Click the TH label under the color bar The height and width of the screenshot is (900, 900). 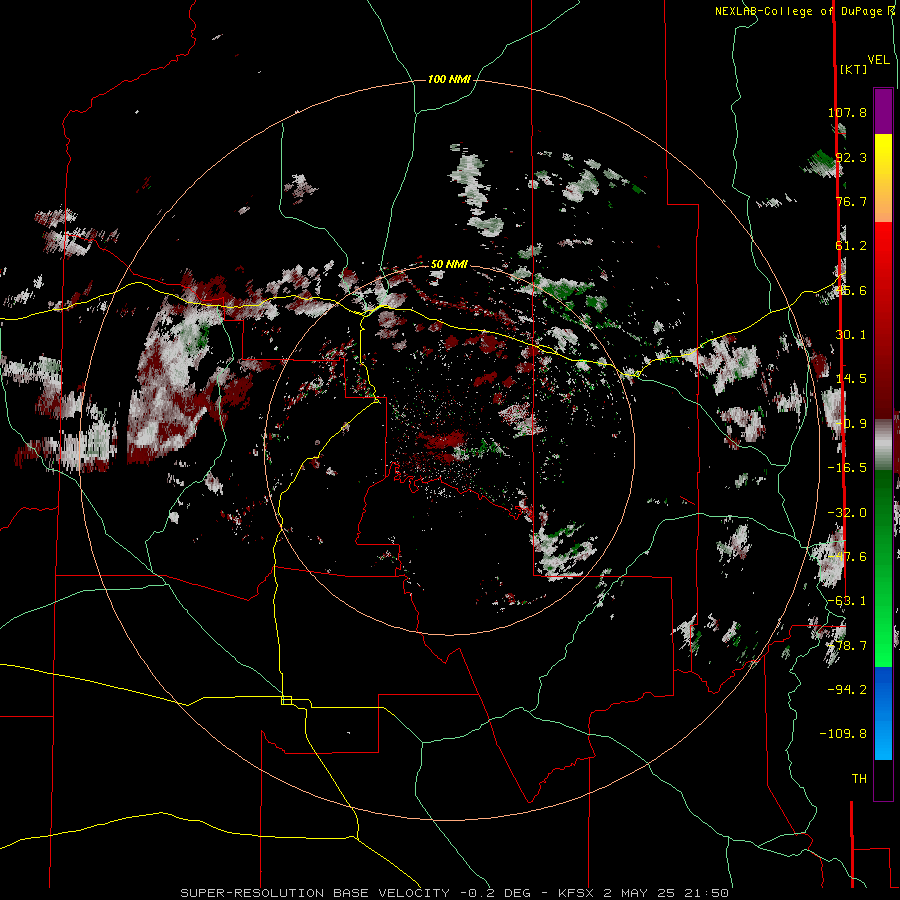859,779
